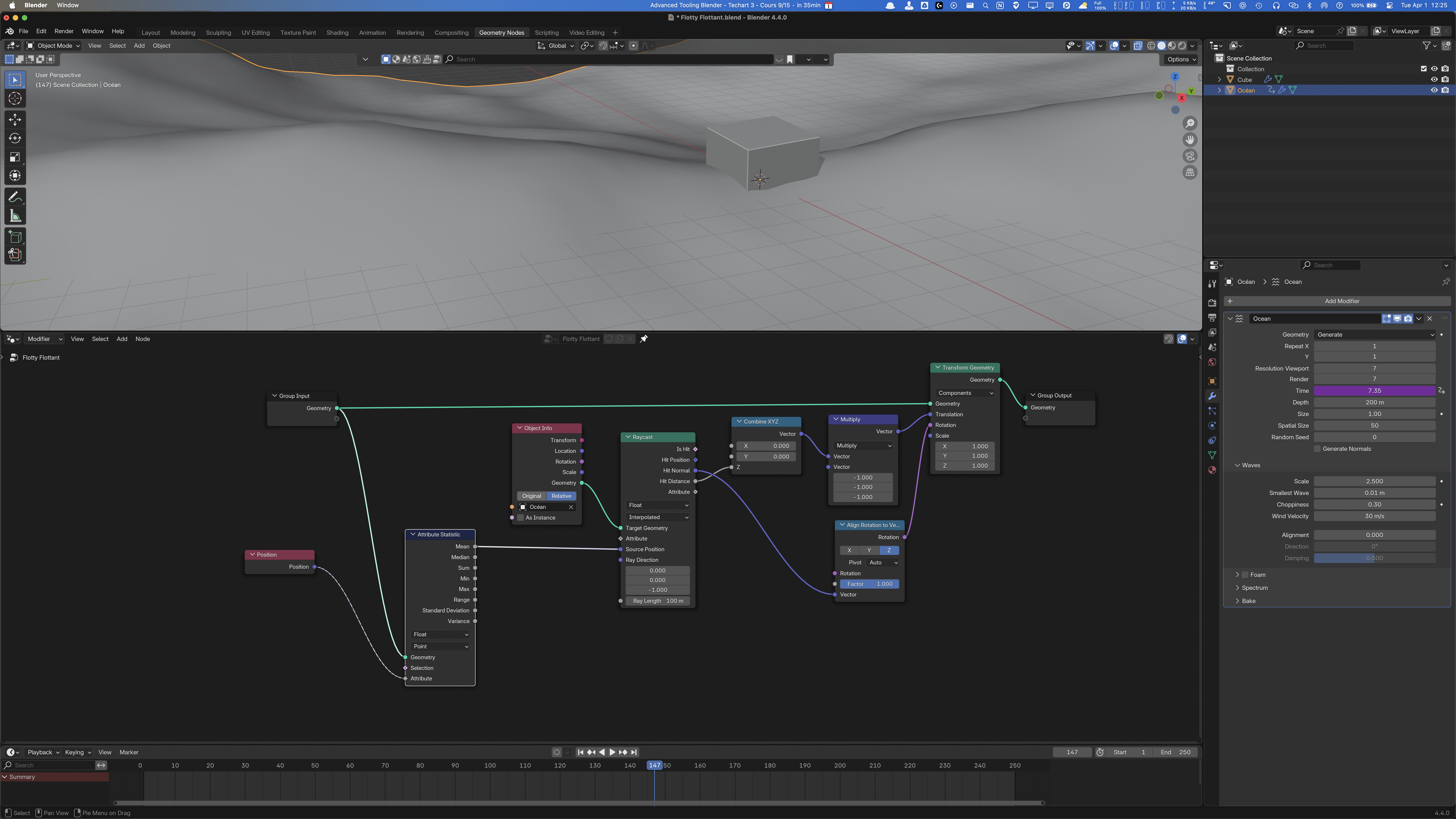Open the Playback dropdown menu
This screenshot has height=819, width=1456.
[x=43, y=752]
